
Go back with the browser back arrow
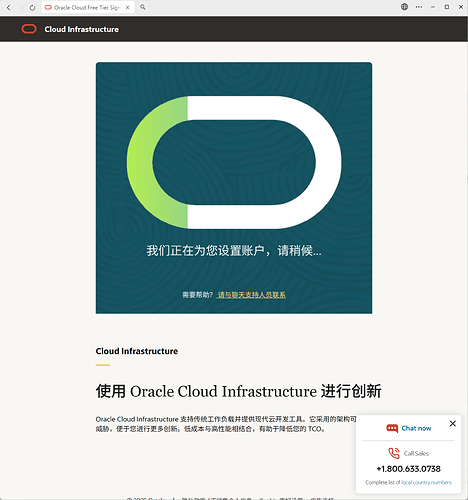pyautogui.click(x=9, y=7)
